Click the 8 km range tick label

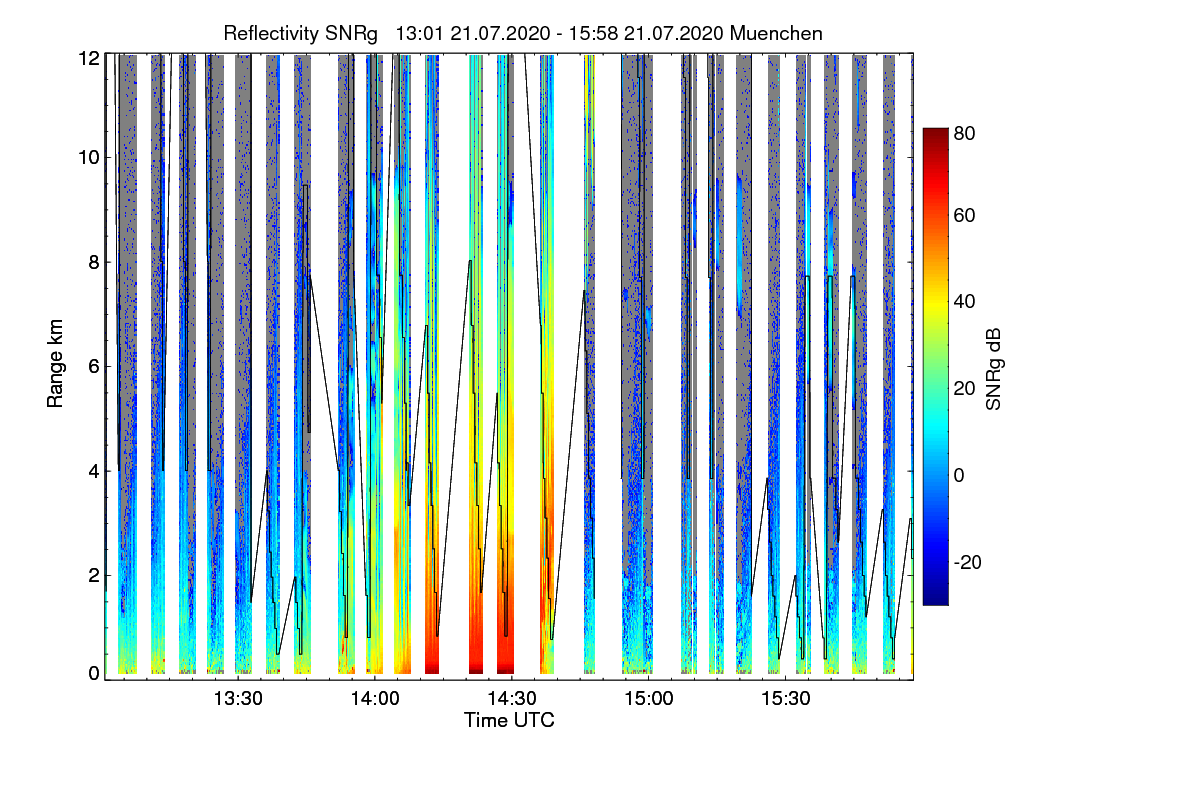tap(94, 262)
